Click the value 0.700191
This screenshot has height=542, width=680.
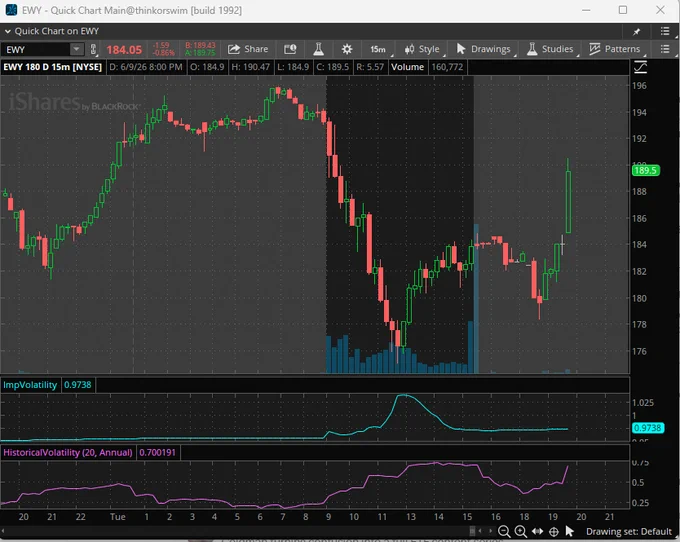click(x=157, y=453)
